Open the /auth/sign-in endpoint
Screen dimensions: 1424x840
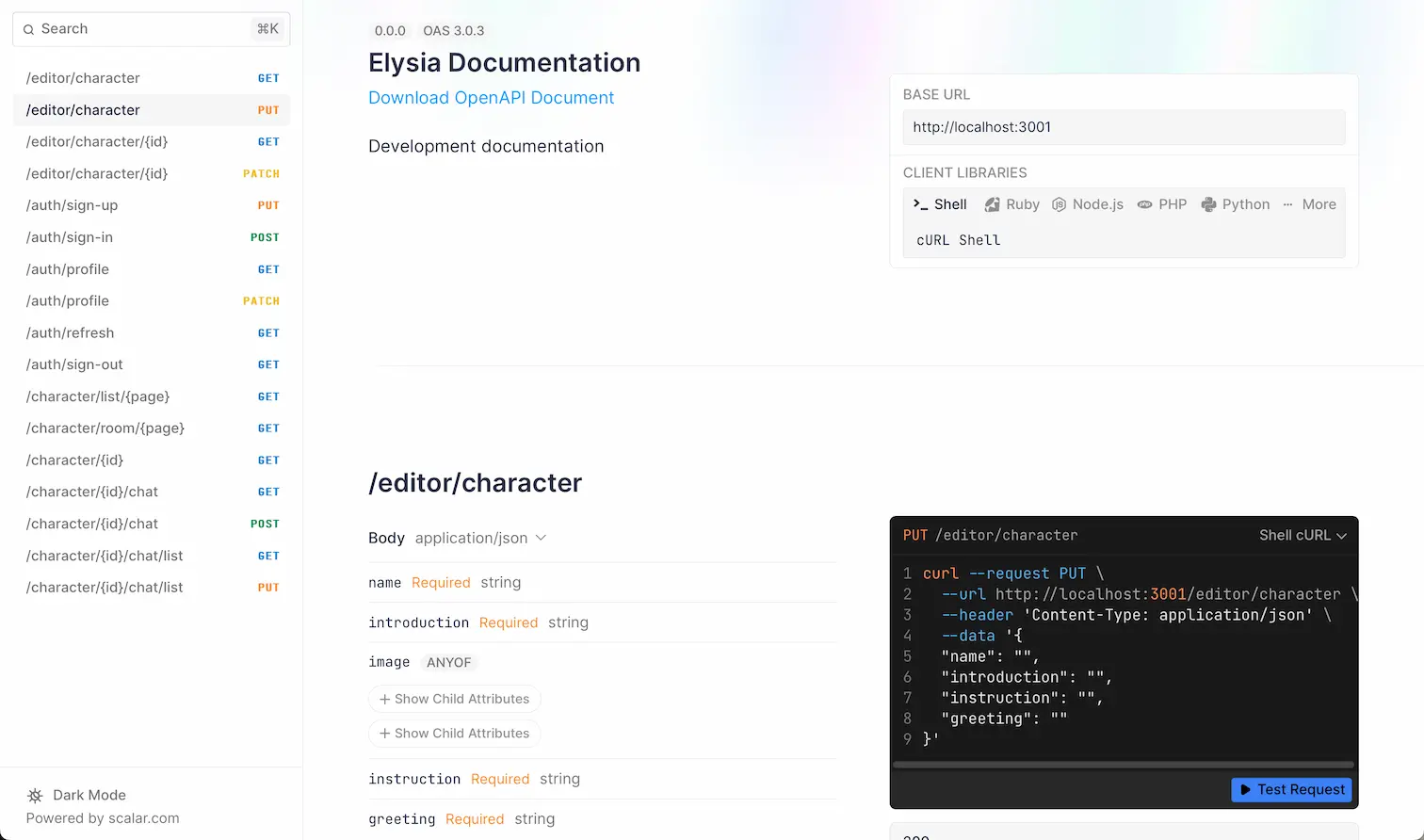[x=151, y=237]
